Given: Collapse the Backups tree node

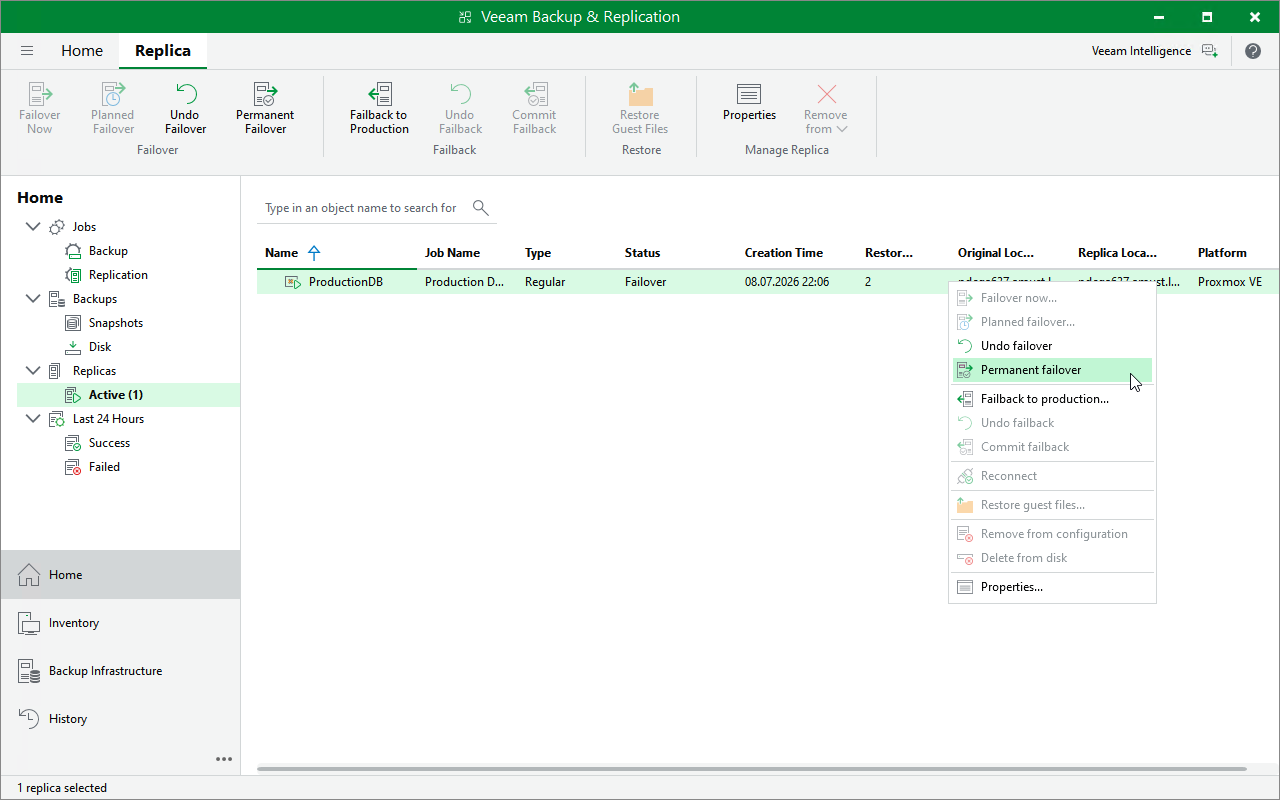Looking at the screenshot, I should click(x=33, y=299).
